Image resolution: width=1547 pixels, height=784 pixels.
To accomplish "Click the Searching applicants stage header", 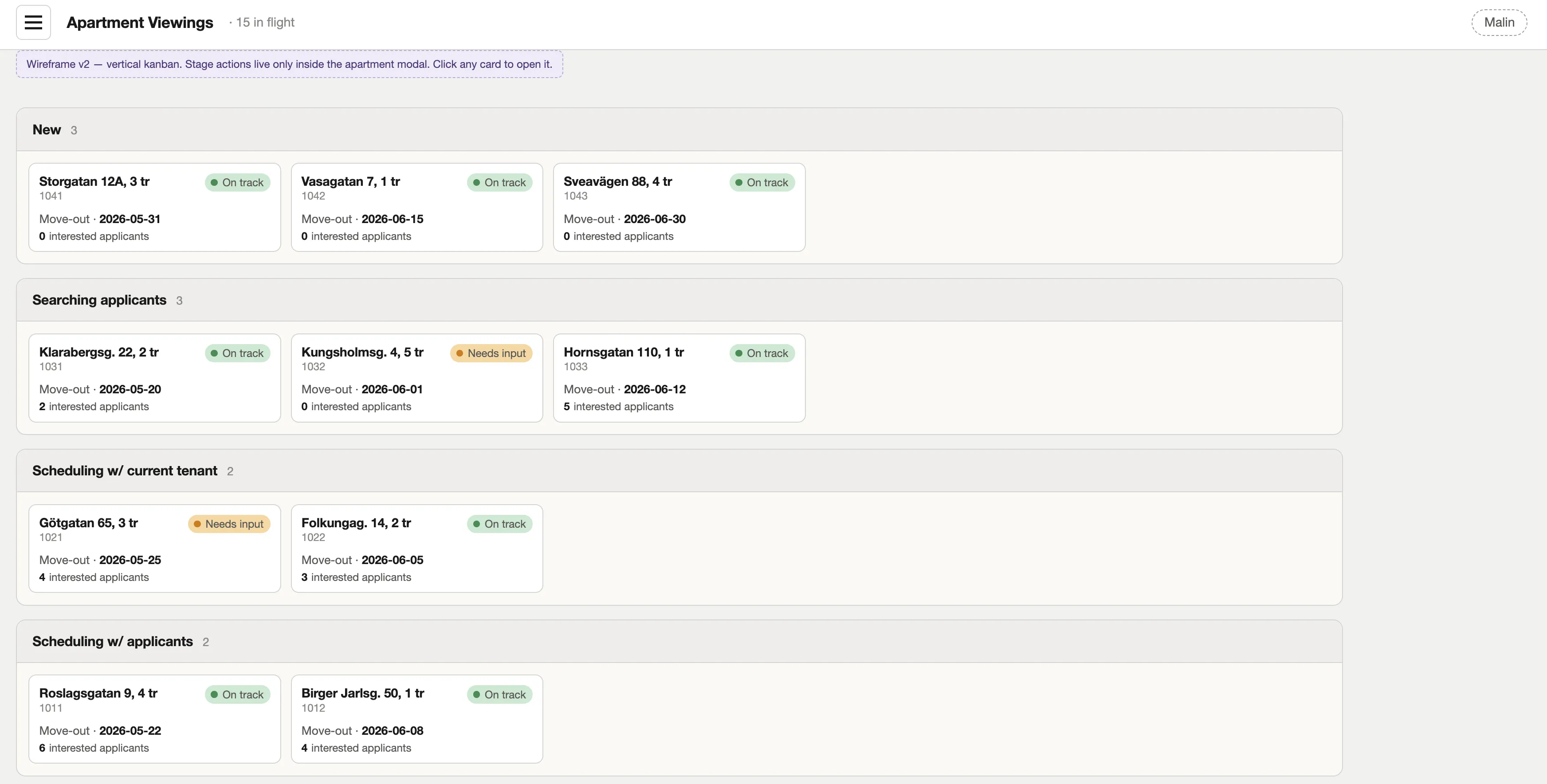I will pyautogui.click(x=679, y=300).
